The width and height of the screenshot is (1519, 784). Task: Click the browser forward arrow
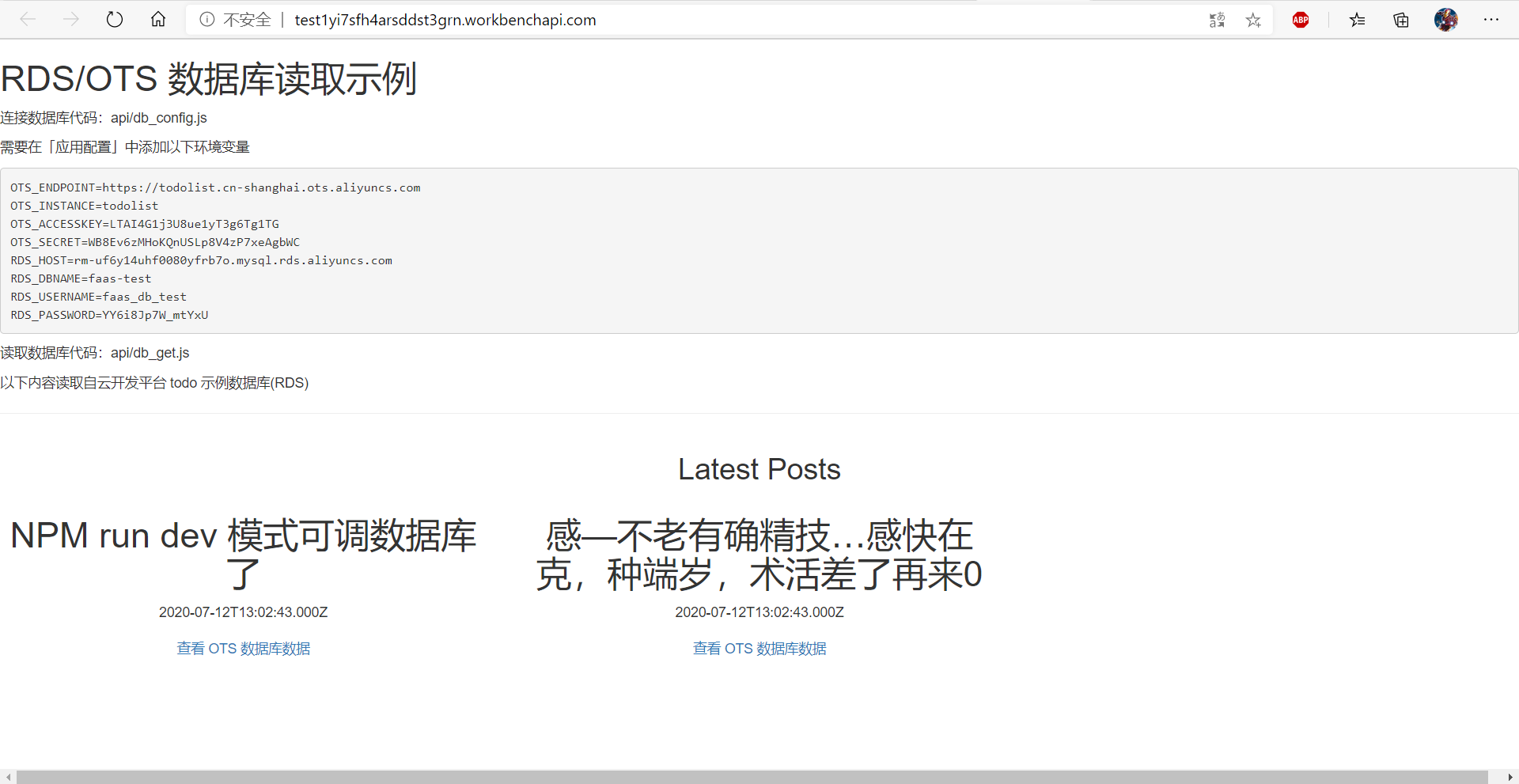pyautogui.click(x=71, y=20)
